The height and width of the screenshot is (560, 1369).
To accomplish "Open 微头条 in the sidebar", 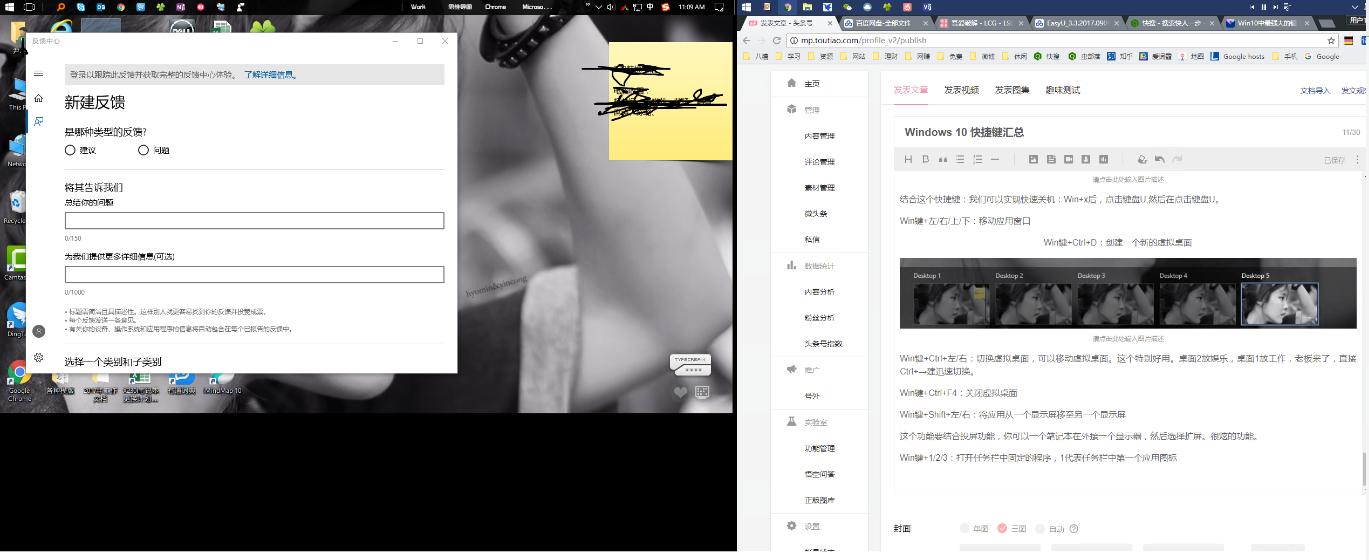I will coord(815,214).
